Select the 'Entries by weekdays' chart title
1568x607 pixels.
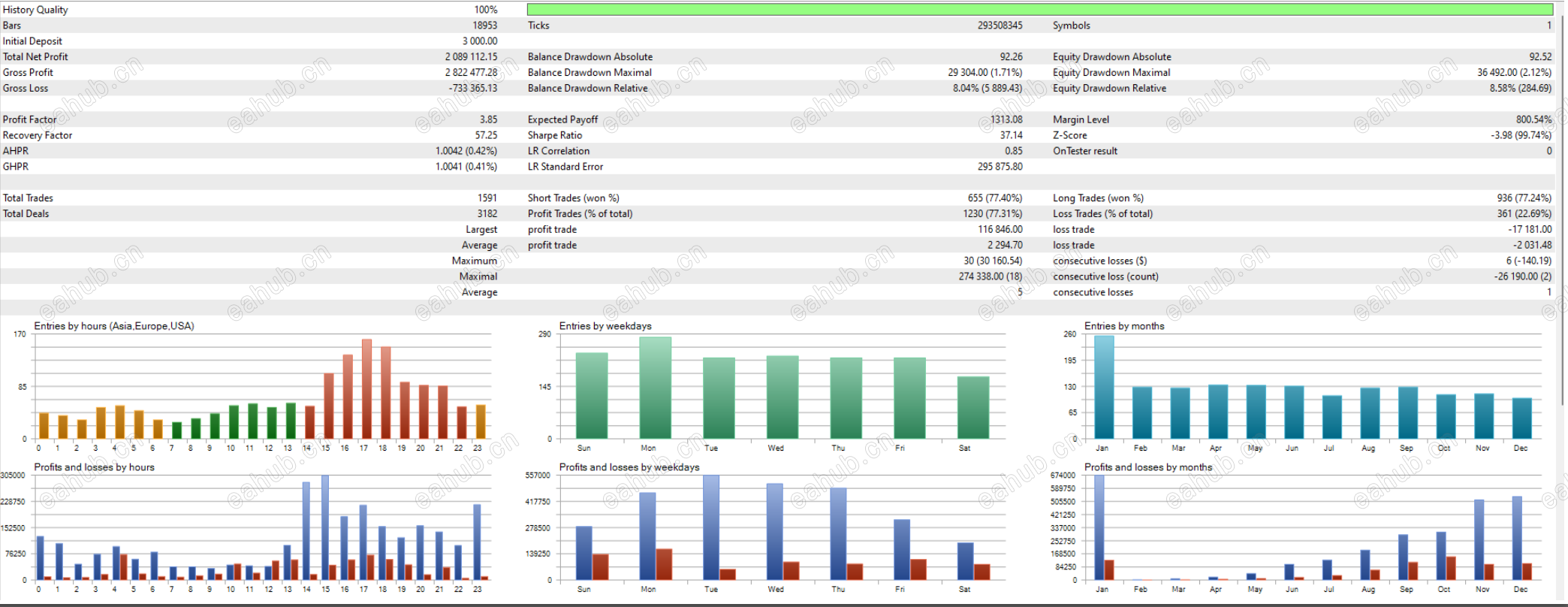click(x=605, y=326)
